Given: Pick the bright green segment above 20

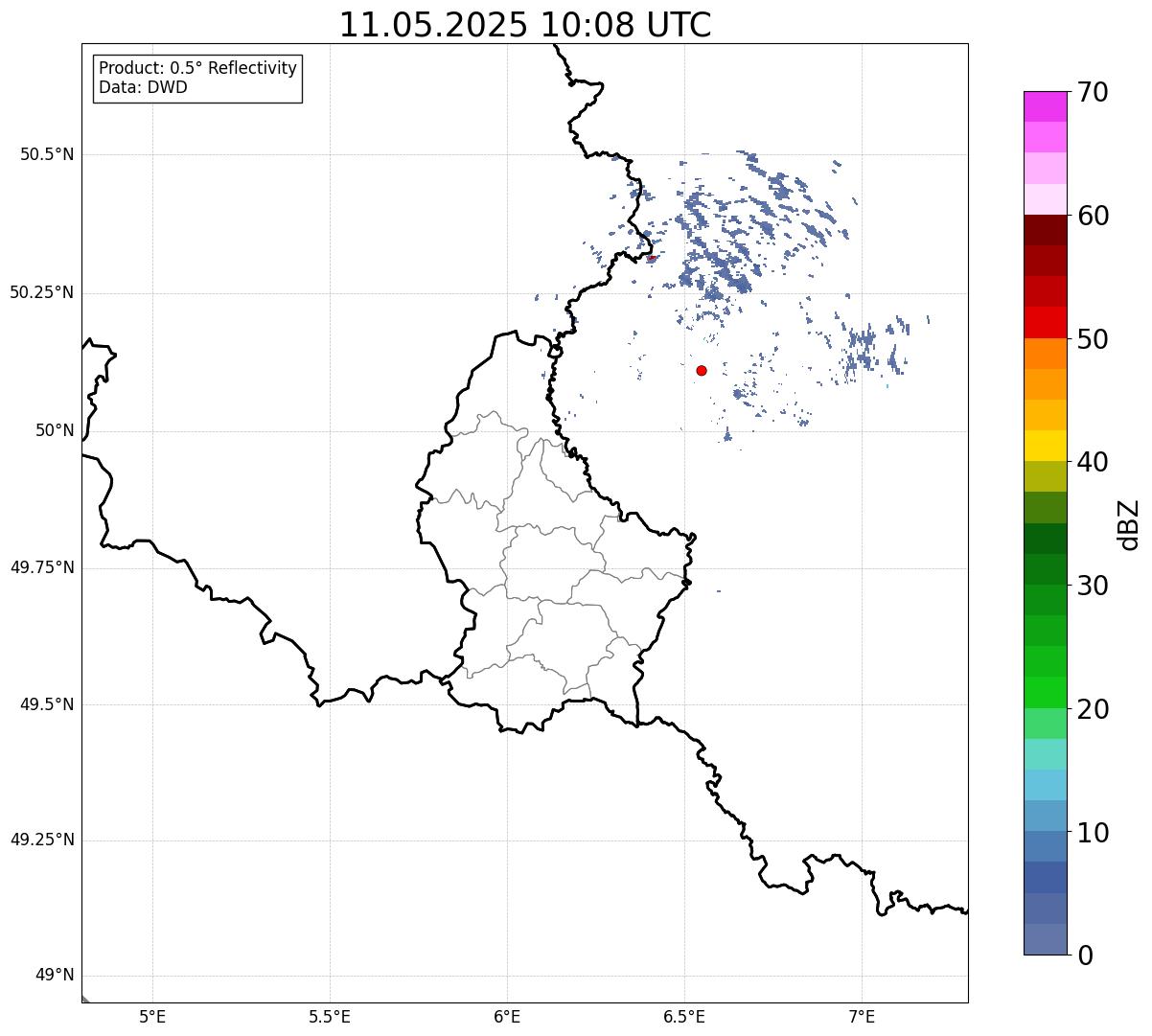Looking at the screenshot, I should click(1045, 692).
